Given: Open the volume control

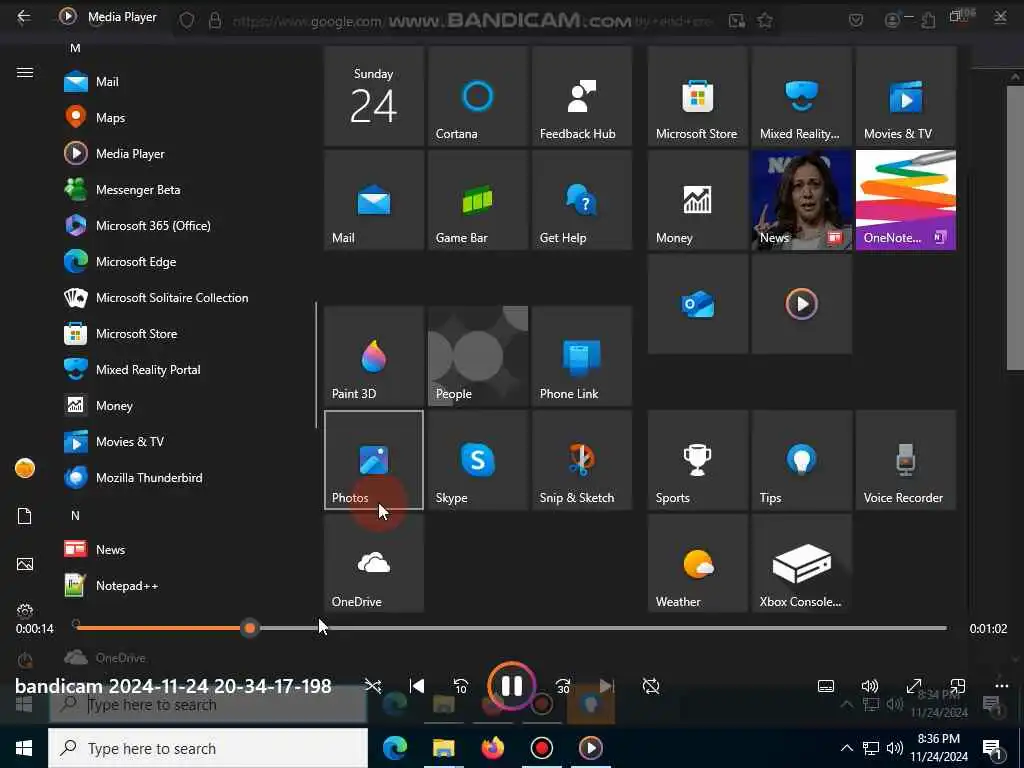Looking at the screenshot, I should pyautogui.click(x=869, y=686).
